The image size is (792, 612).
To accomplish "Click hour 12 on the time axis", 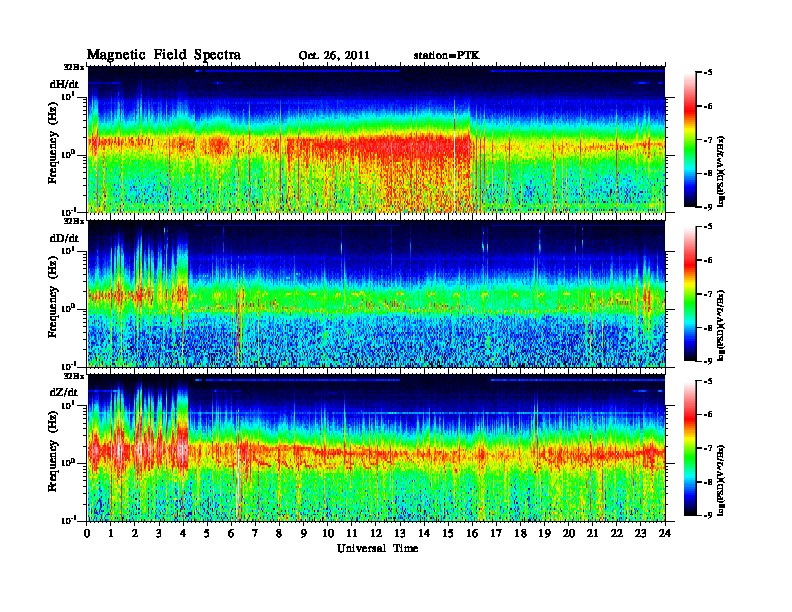I will [x=376, y=533].
